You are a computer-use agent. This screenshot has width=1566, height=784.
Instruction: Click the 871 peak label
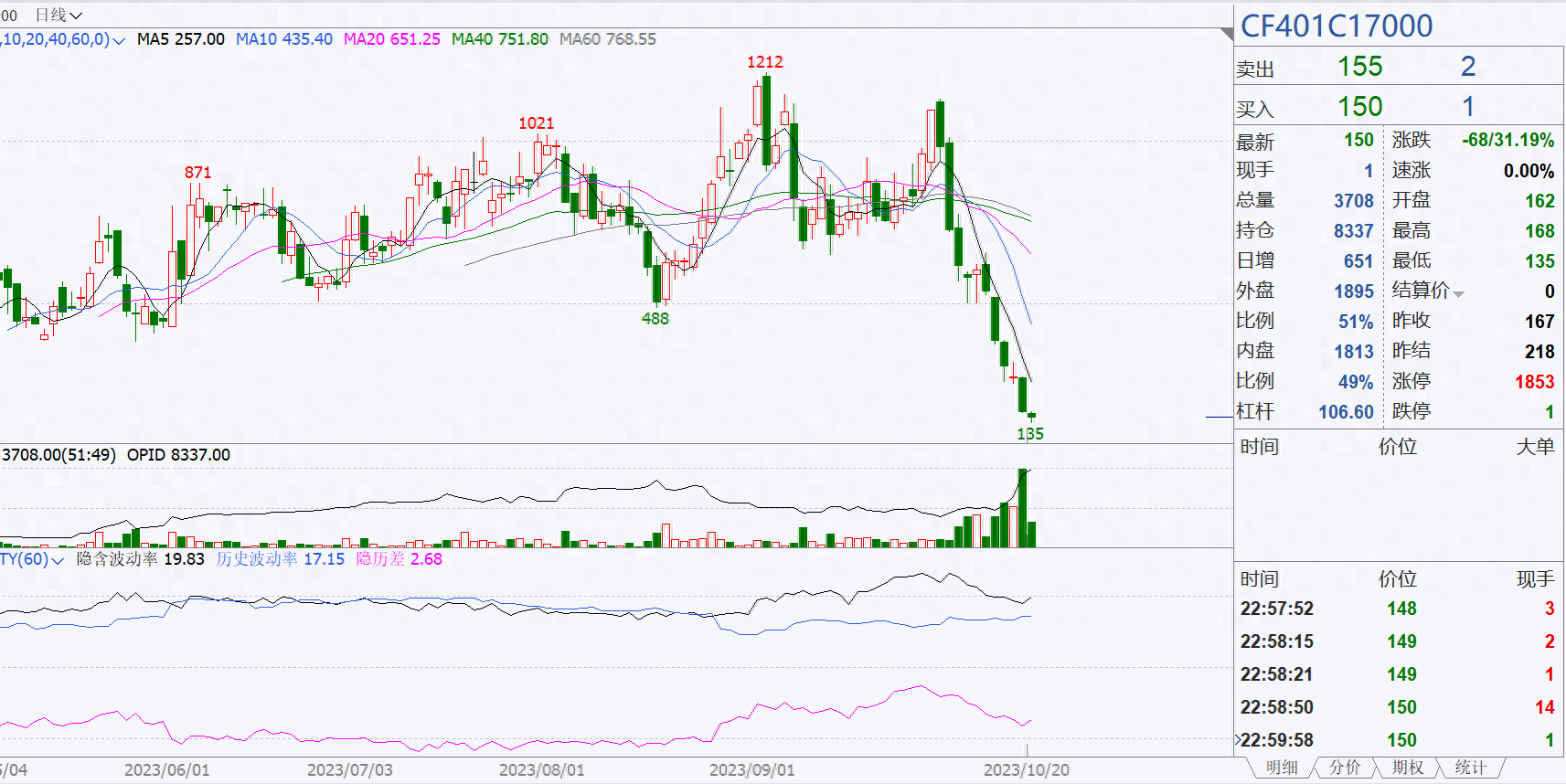(198, 173)
